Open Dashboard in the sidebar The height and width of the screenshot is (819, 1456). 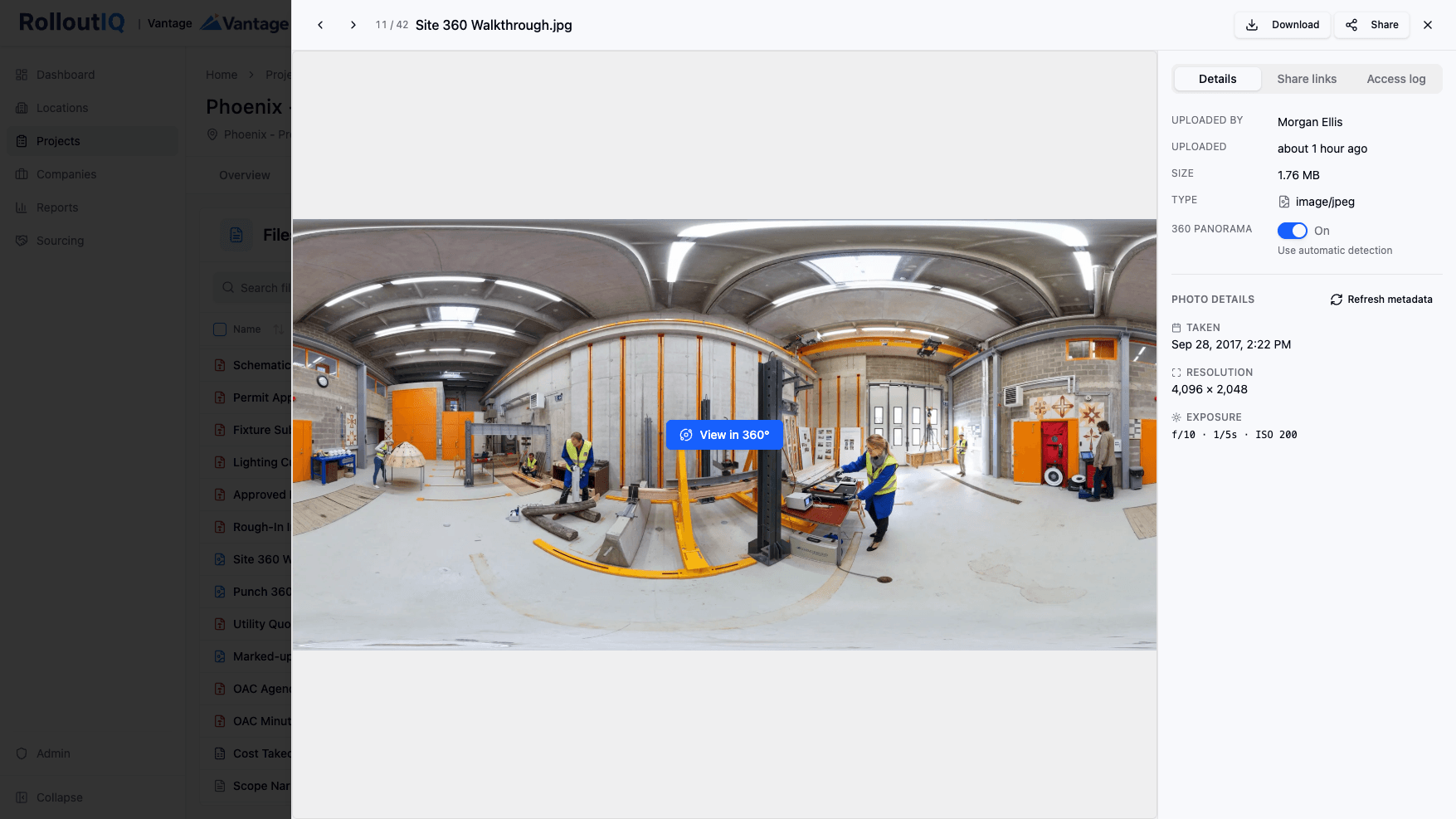coord(93,75)
